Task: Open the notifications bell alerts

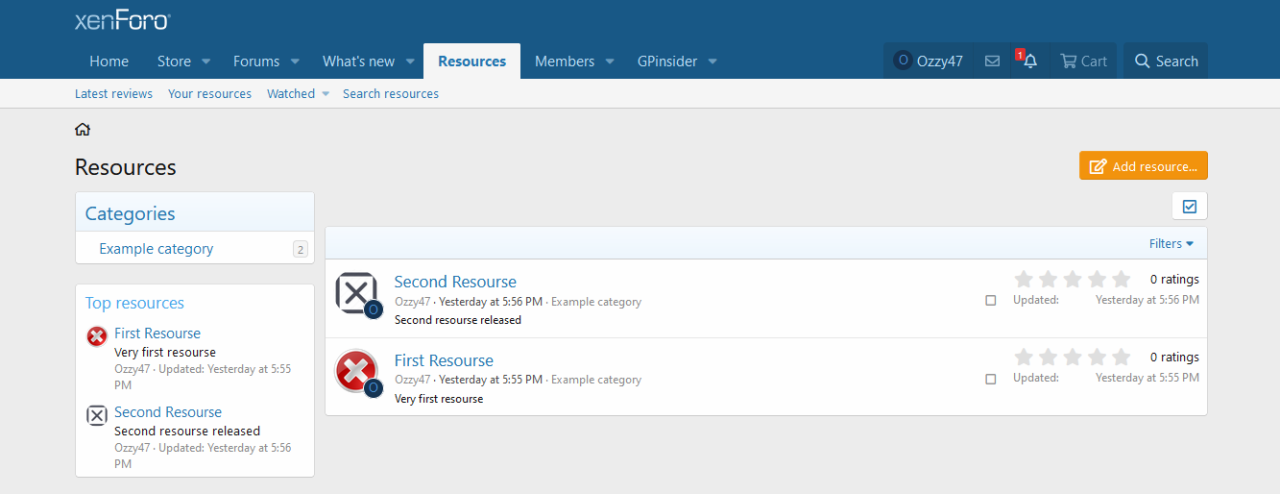Action: pyautogui.click(x=1030, y=61)
